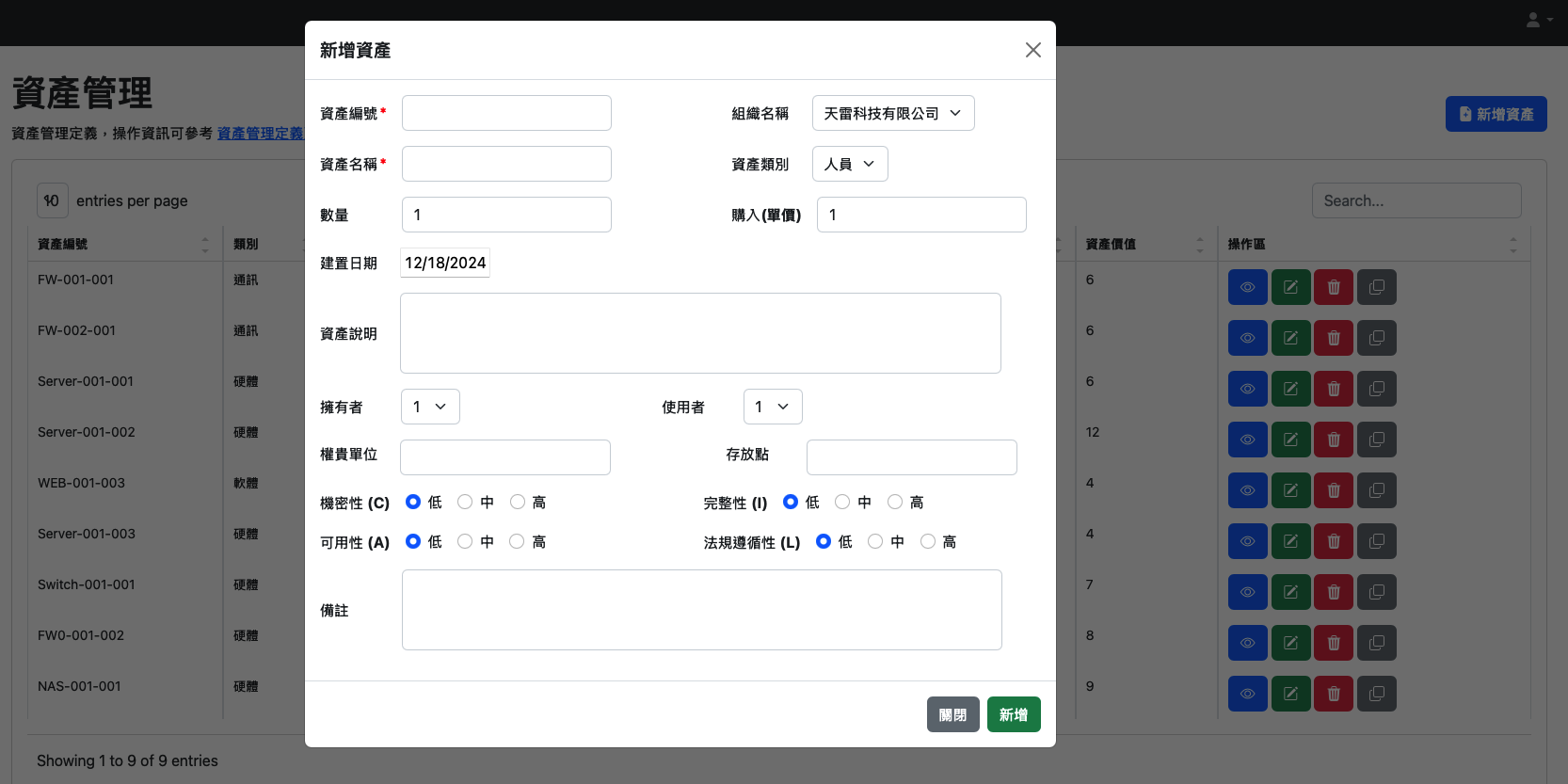The height and width of the screenshot is (784, 1568).
Task: Click the copy icon in fourth row
Action: (1377, 440)
